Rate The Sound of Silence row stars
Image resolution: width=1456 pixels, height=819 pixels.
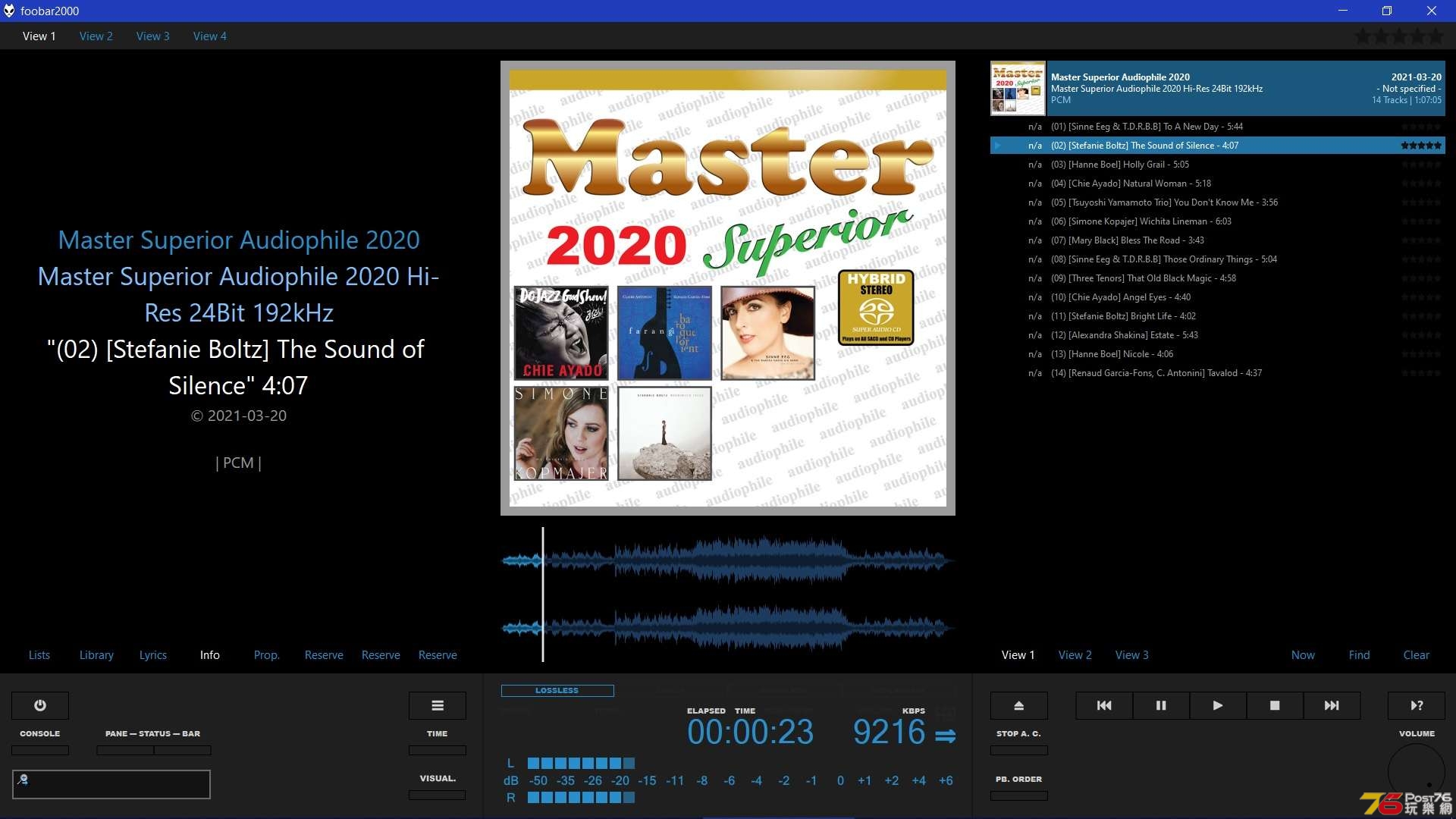1421,146
